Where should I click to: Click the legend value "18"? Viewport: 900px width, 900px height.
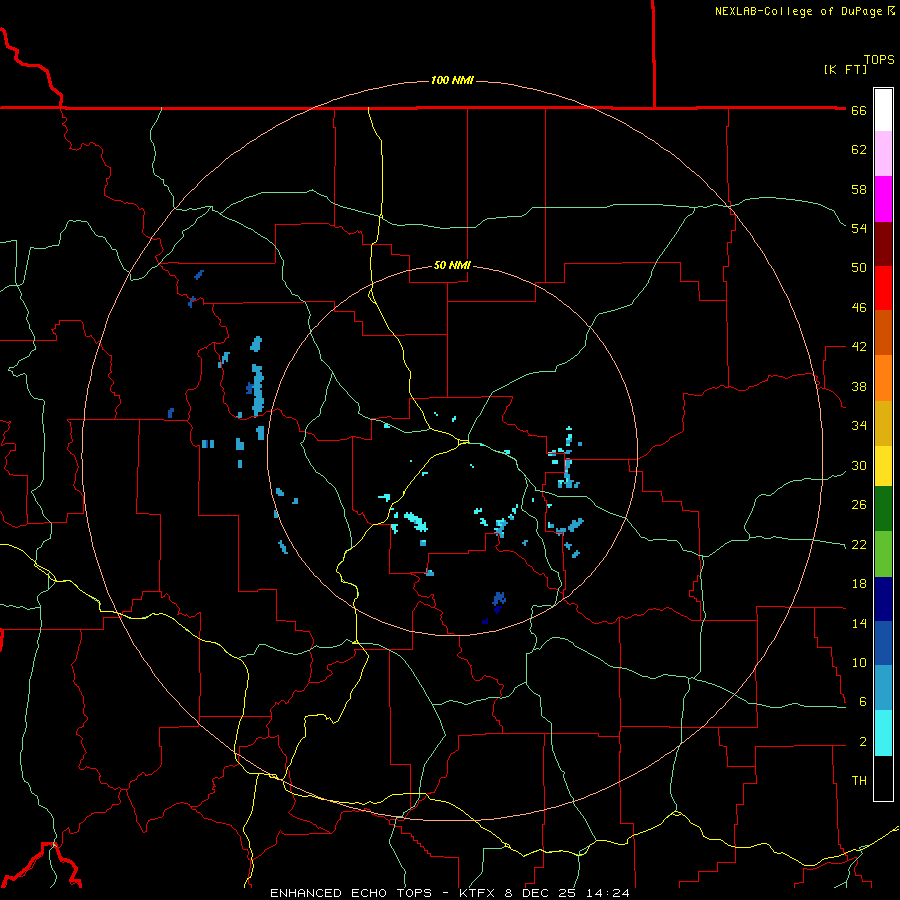coord(859,584)
